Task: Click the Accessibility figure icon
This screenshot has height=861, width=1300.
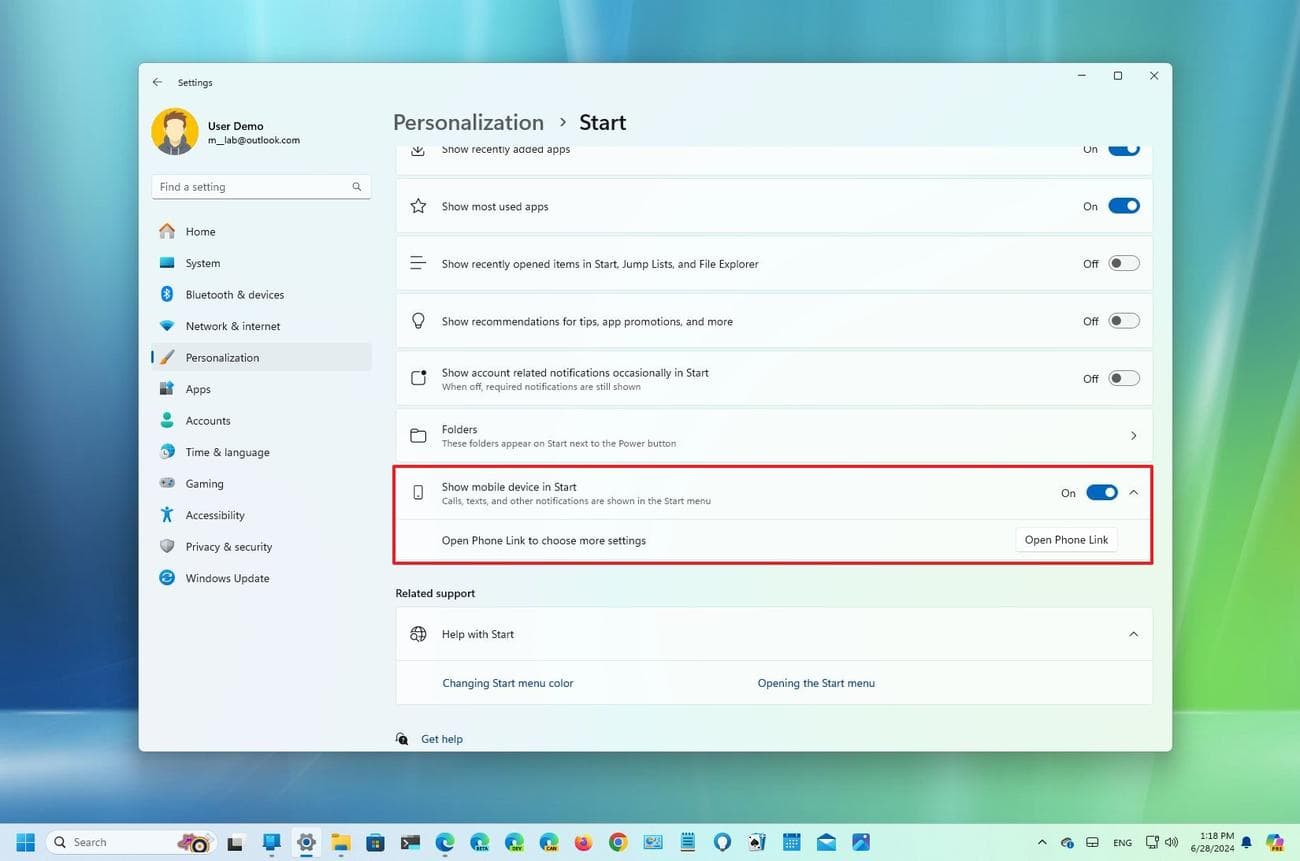Action: point(167,515)
